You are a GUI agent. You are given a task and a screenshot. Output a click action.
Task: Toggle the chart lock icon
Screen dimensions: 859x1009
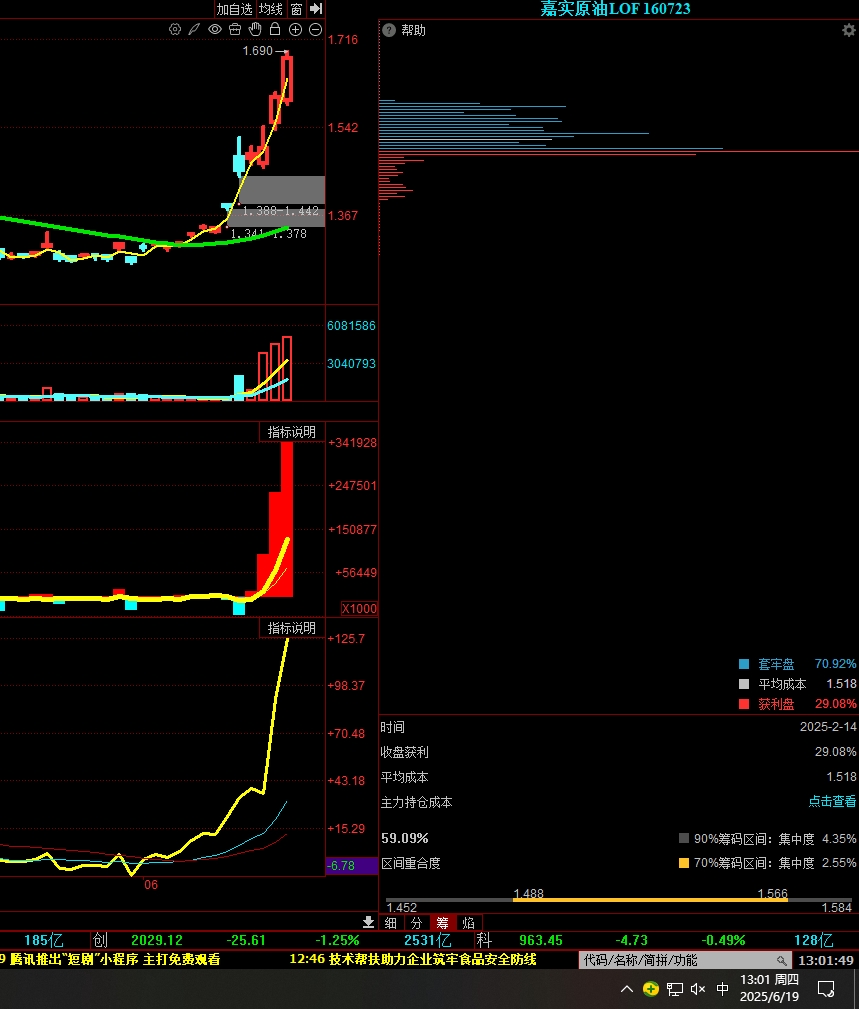pyautogui.click(x=275, y=29)
